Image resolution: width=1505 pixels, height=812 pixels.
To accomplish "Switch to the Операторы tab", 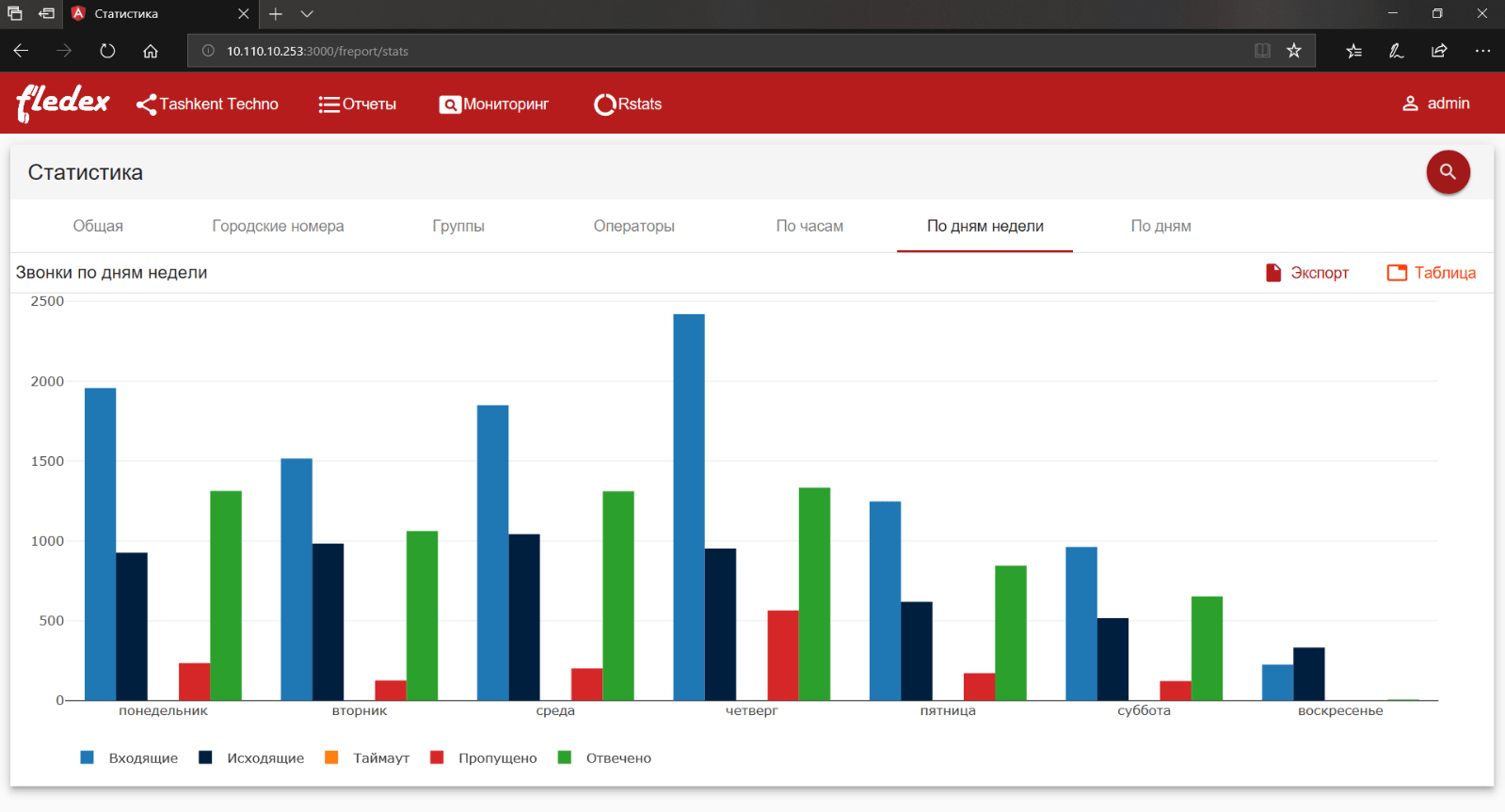I will tap(633, 226).
